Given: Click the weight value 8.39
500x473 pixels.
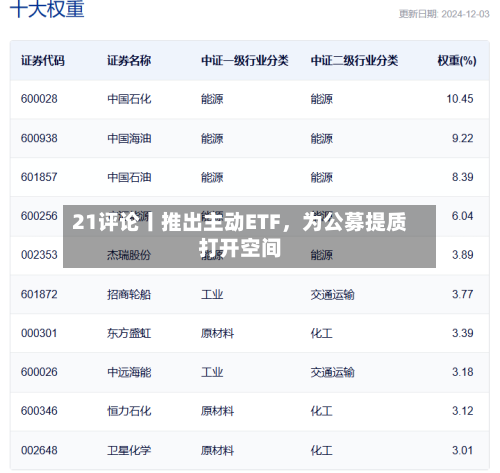Looking at the screenshot, I should [x=462, y=177].
